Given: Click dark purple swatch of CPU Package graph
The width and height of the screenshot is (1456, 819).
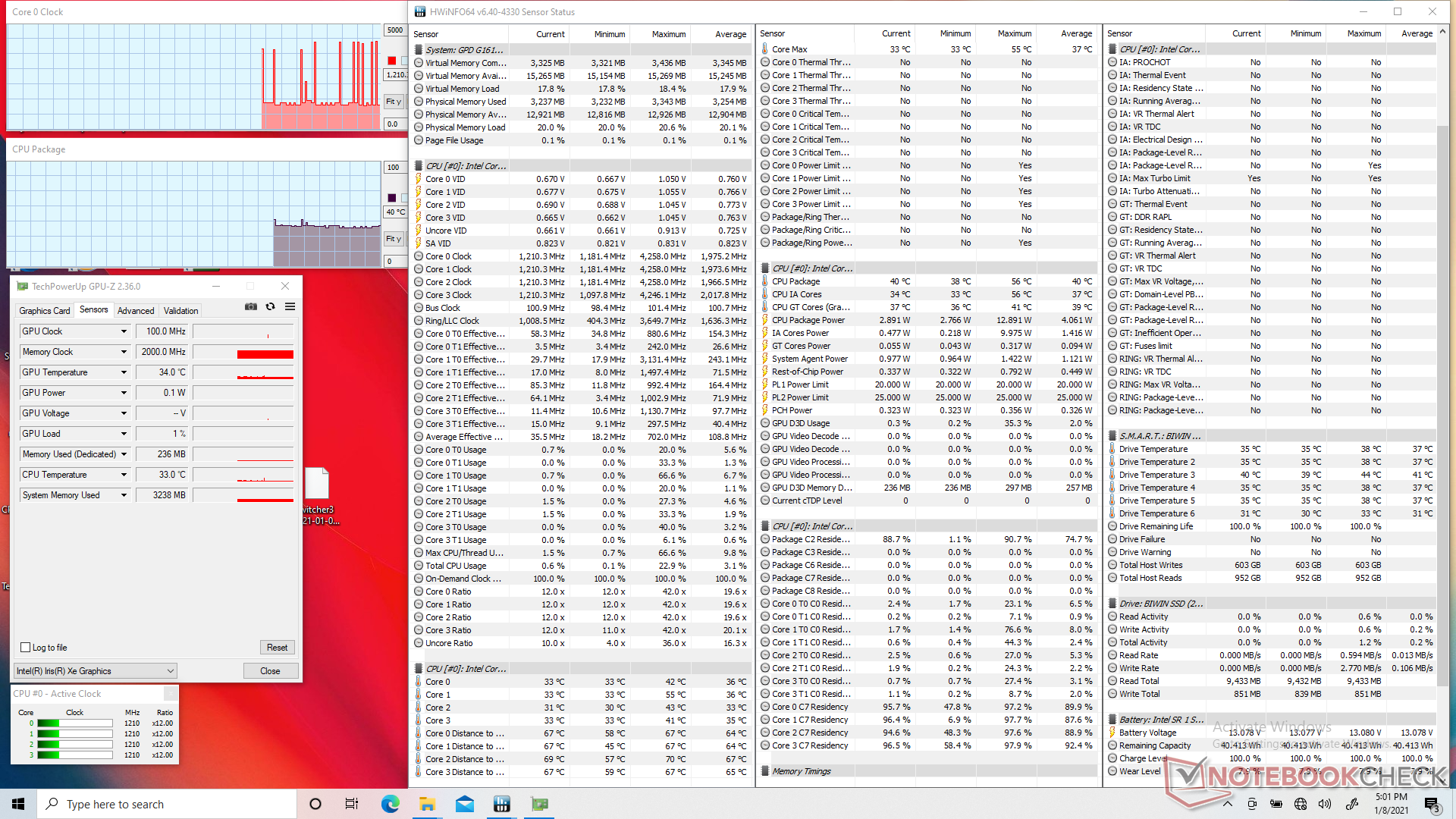Looking at the screenshot, I should coord(392,198).
